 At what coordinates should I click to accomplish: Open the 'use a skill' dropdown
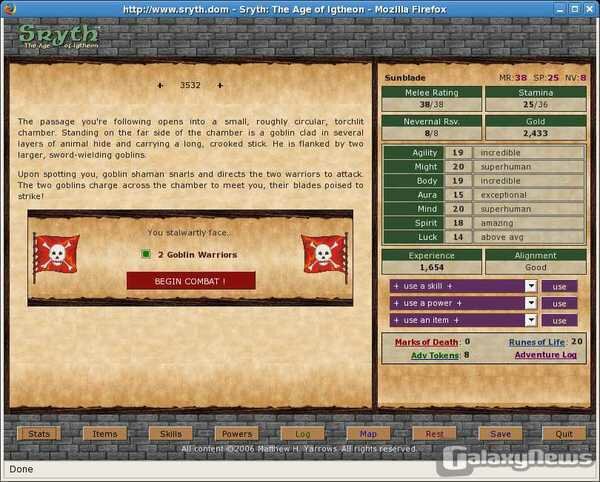click(463, 286)
